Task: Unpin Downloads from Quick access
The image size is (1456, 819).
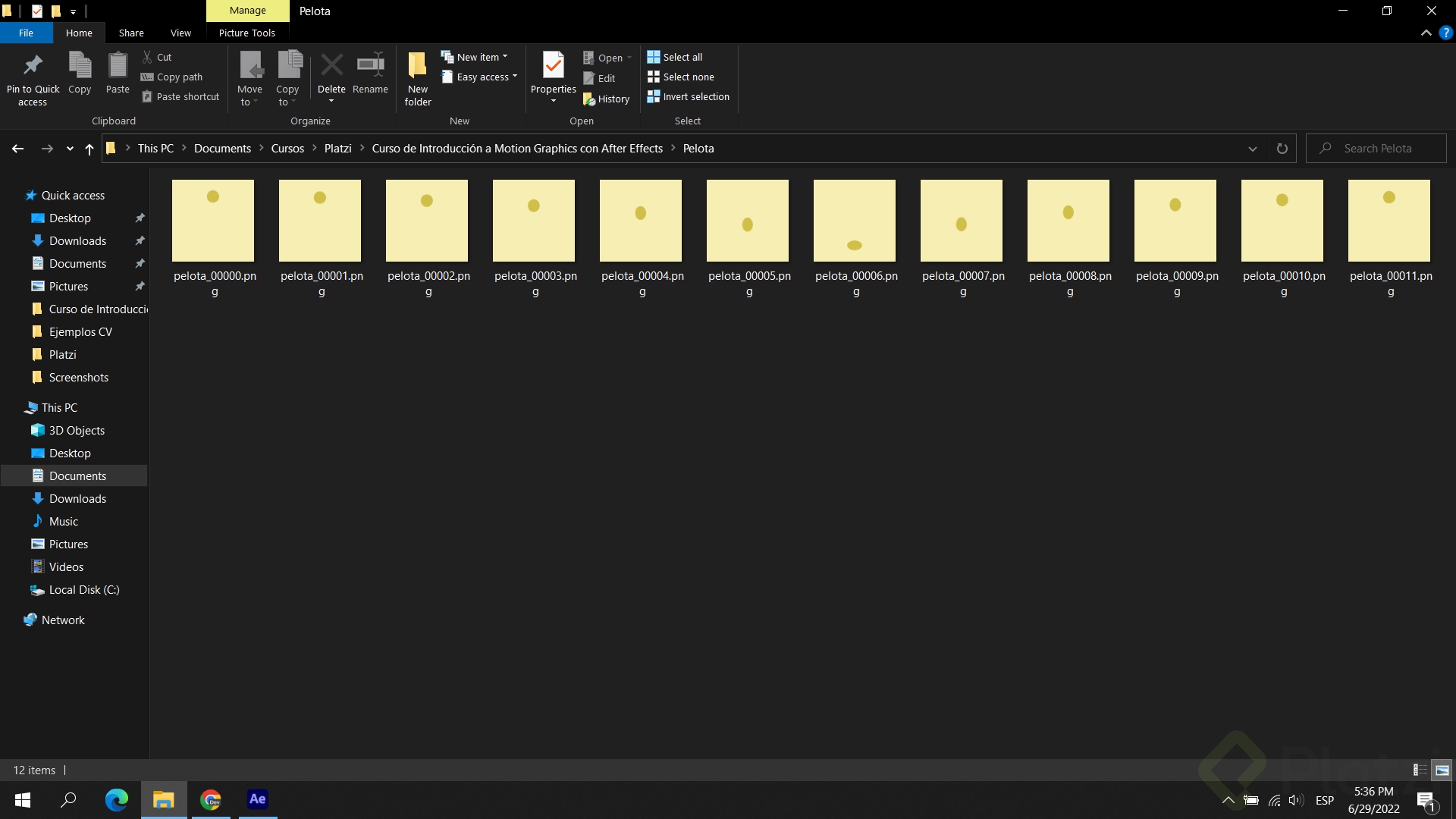Action: click(x=140, y=240)
